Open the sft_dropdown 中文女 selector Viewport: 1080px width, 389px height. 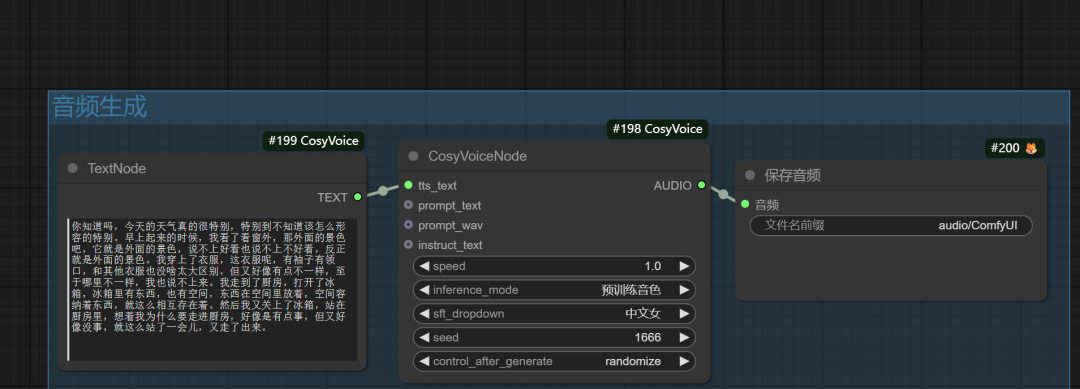(554, 314)
